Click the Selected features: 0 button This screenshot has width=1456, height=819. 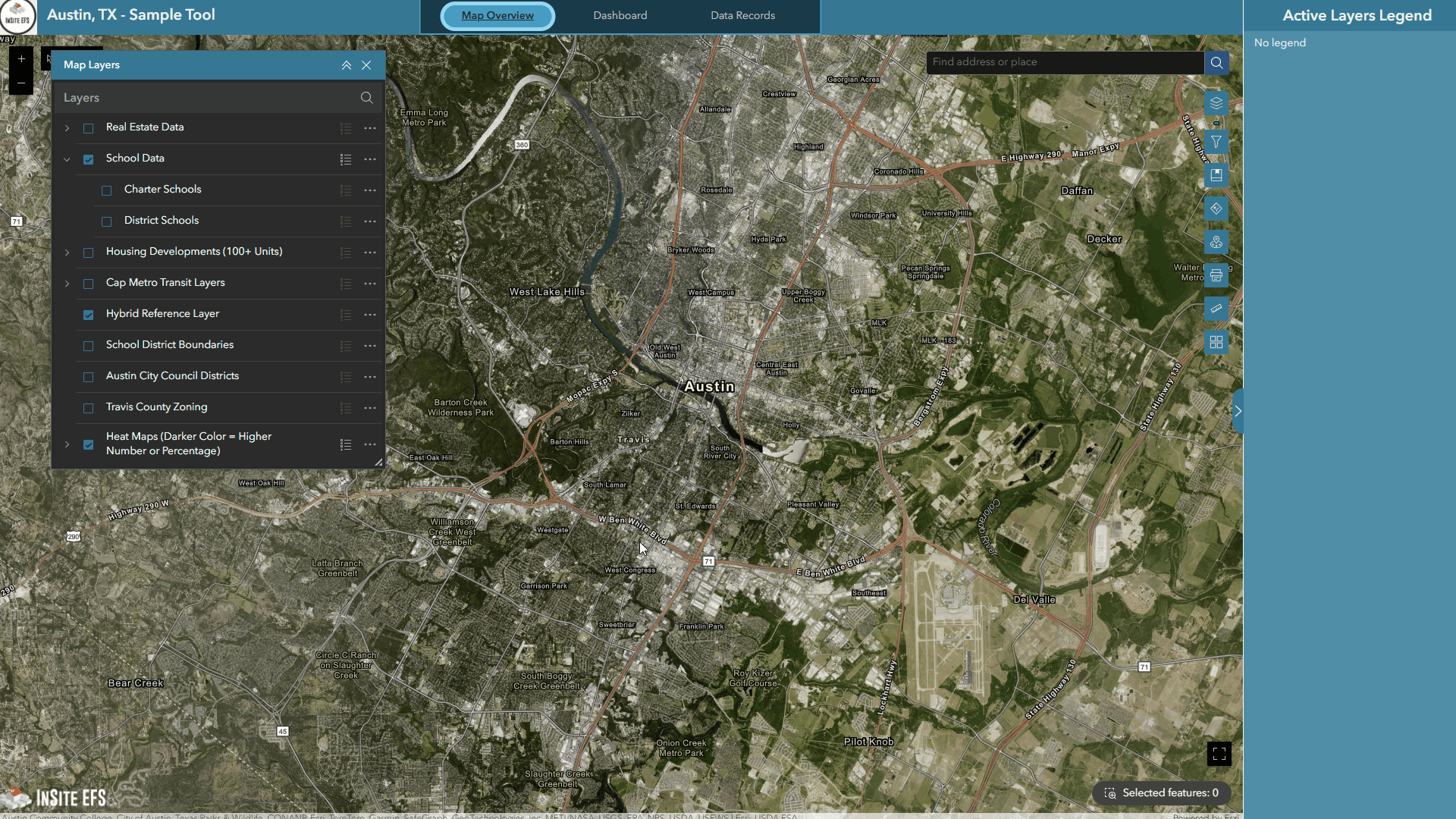tap(1161, 793)
